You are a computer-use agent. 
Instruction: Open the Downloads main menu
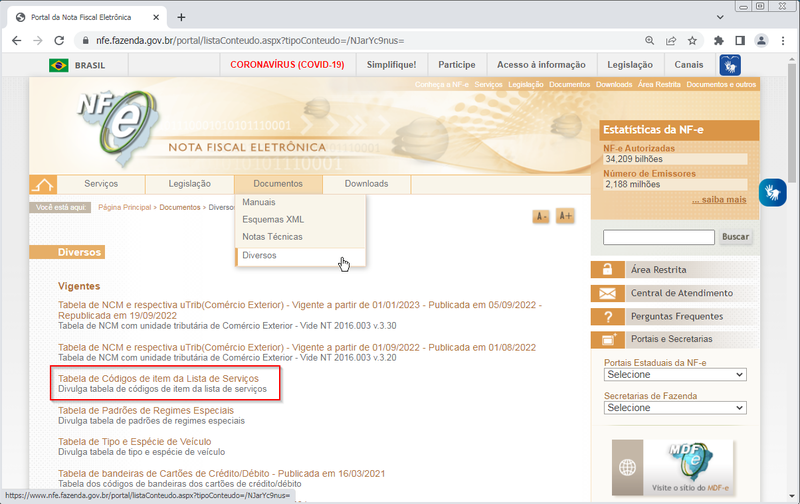pos(366,184)
